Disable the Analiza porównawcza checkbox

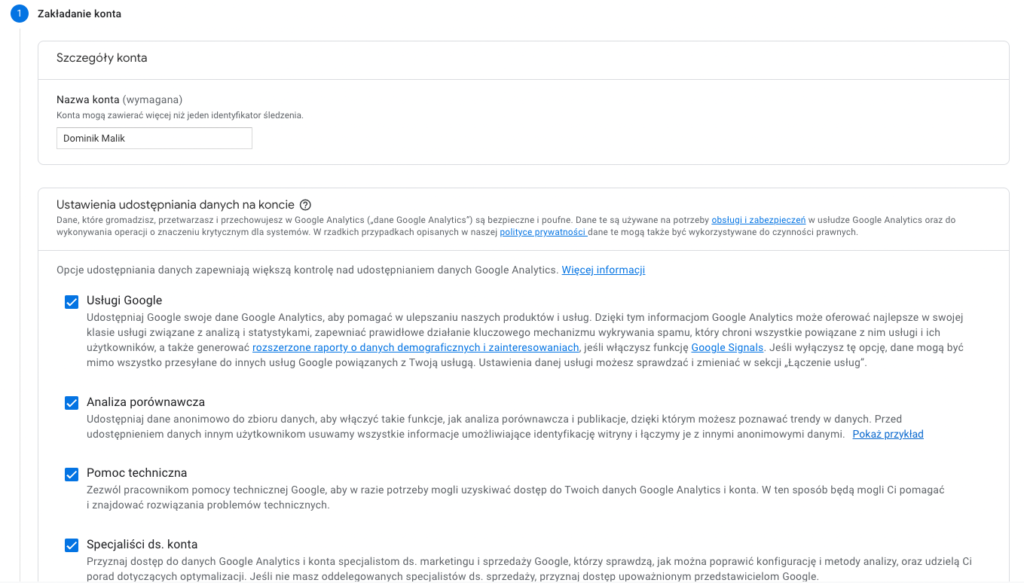71,403
